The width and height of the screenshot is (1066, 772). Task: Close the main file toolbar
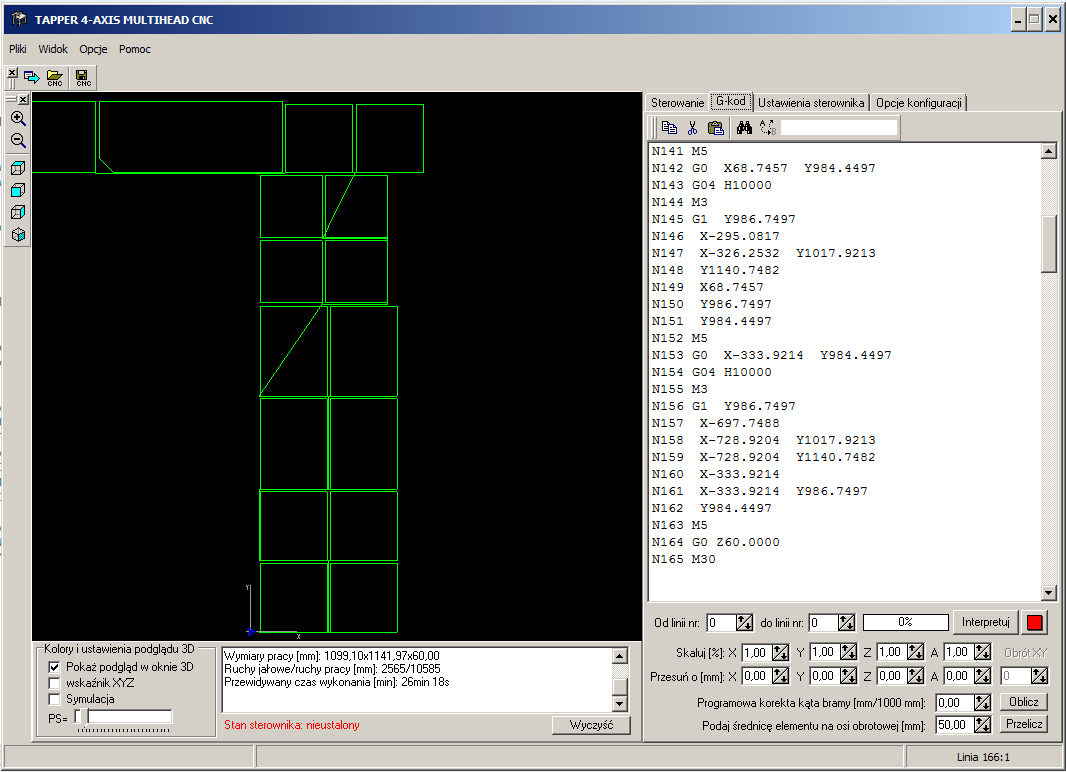click(12, 73)
